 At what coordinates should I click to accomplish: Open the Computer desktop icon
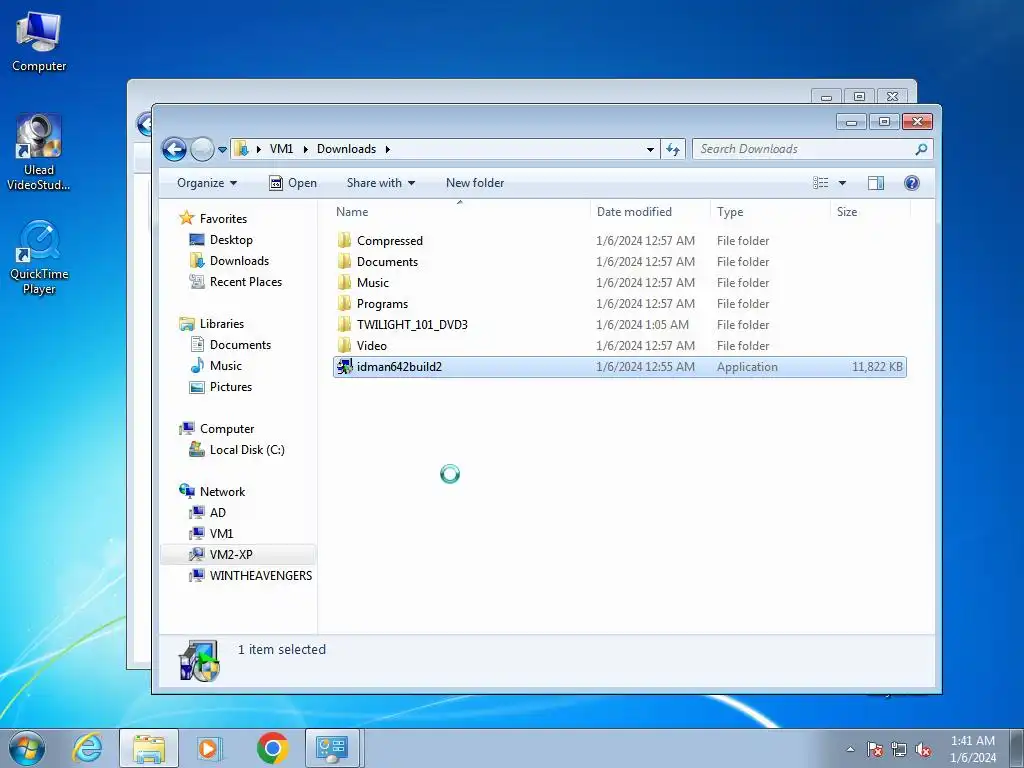[39, 42]
